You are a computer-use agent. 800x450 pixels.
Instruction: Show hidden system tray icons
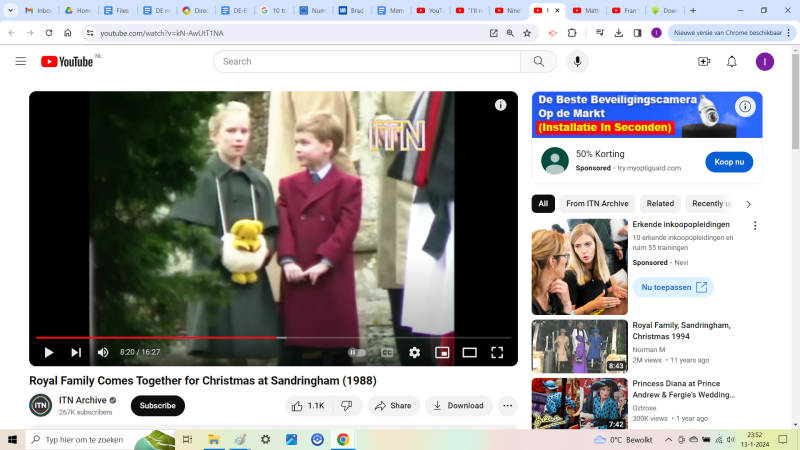click(x=668, y=440)
